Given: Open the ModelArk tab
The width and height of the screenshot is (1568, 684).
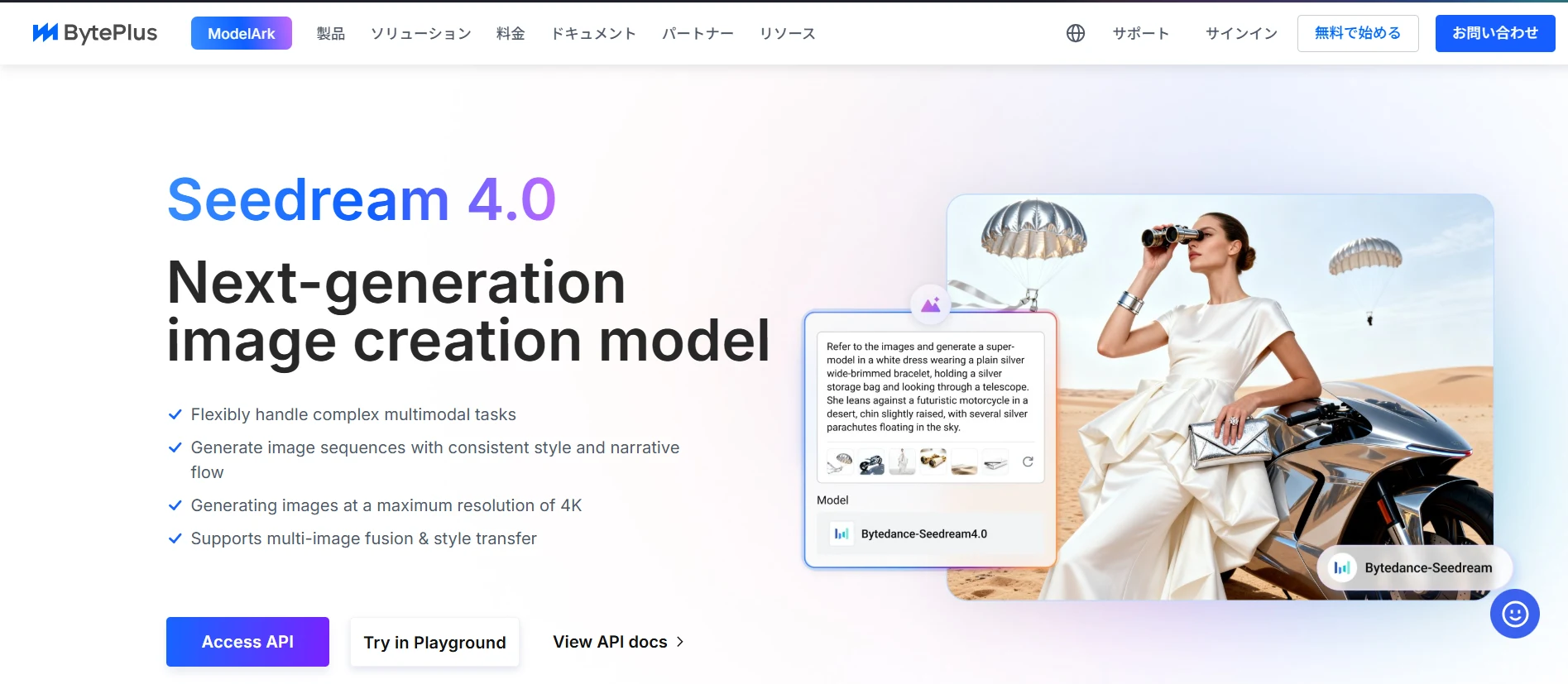Looking at the screenshot, I should click(242, 33).
